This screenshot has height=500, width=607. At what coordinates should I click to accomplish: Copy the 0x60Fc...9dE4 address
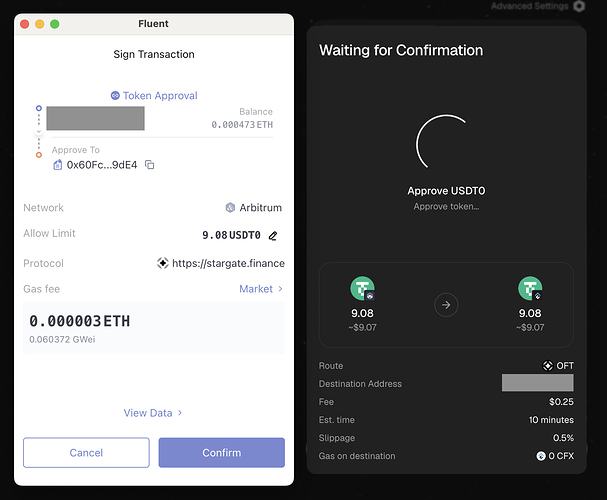149,165
